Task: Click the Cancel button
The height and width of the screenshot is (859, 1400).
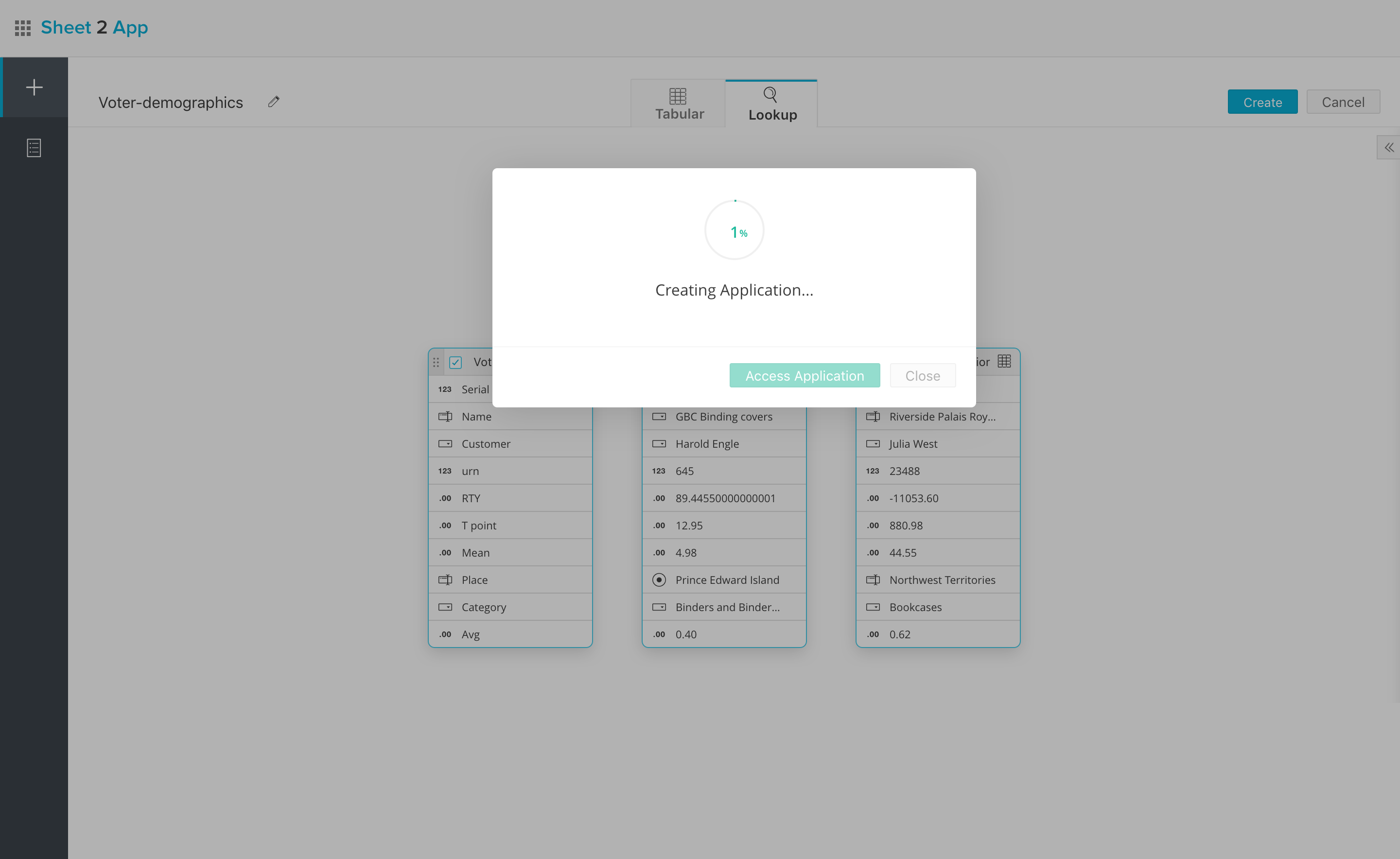Action: point(1343,102)
